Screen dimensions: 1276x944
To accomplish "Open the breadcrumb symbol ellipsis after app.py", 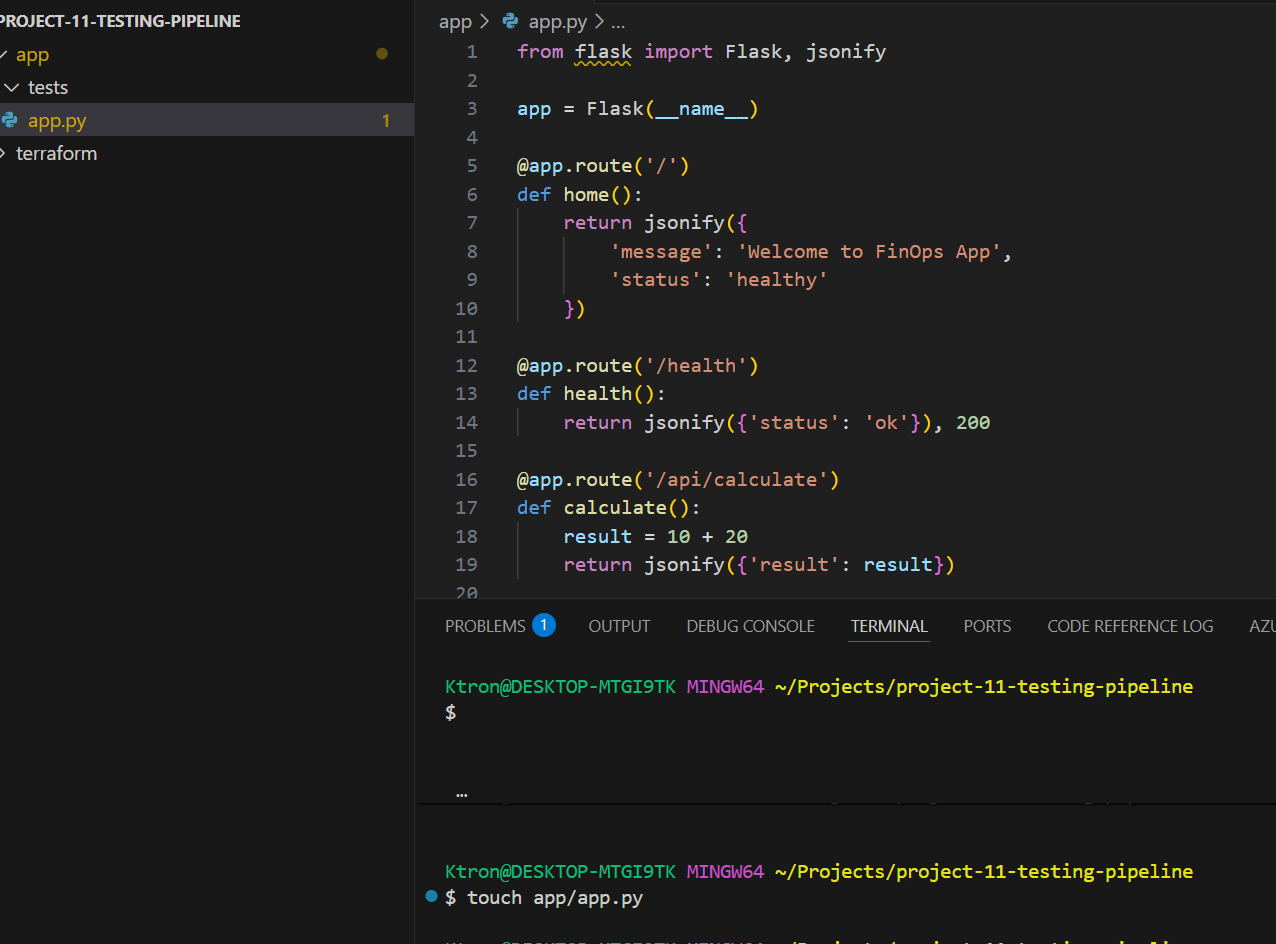I will (617, 21).
